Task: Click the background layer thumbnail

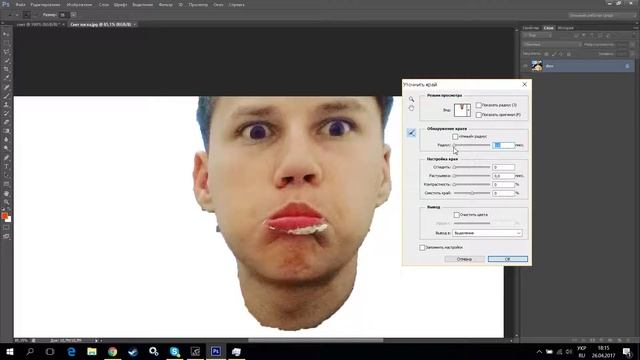Action: (537, 66)
